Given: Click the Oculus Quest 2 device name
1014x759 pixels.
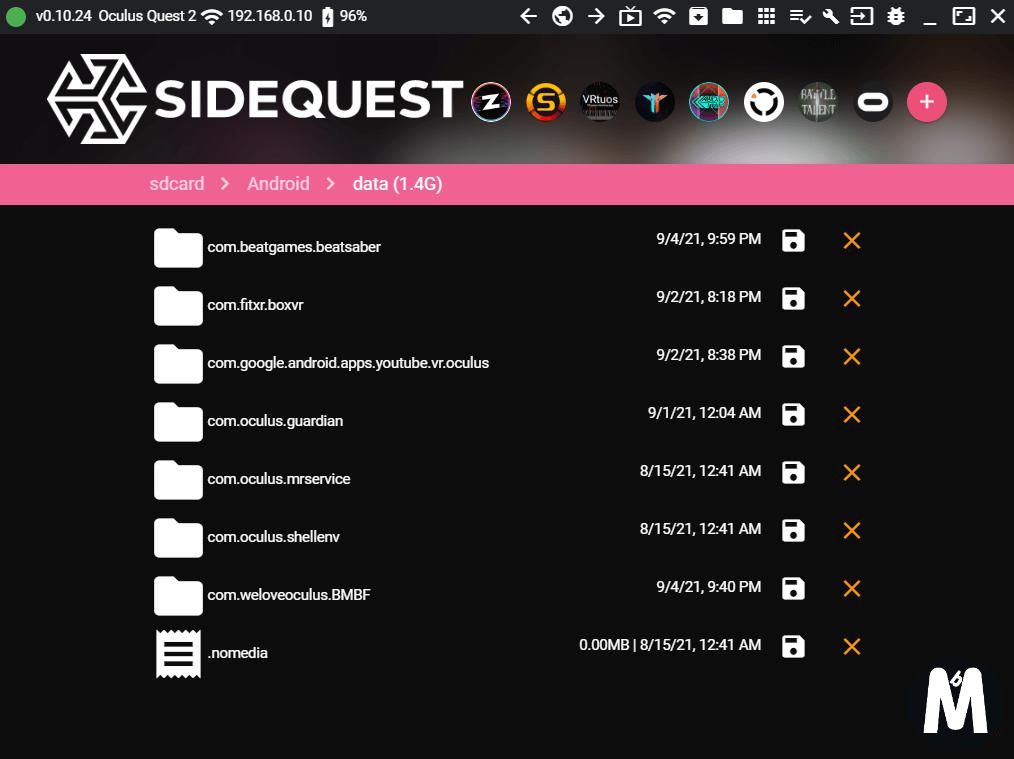Looking at the screenshot, I should [147, 16].
